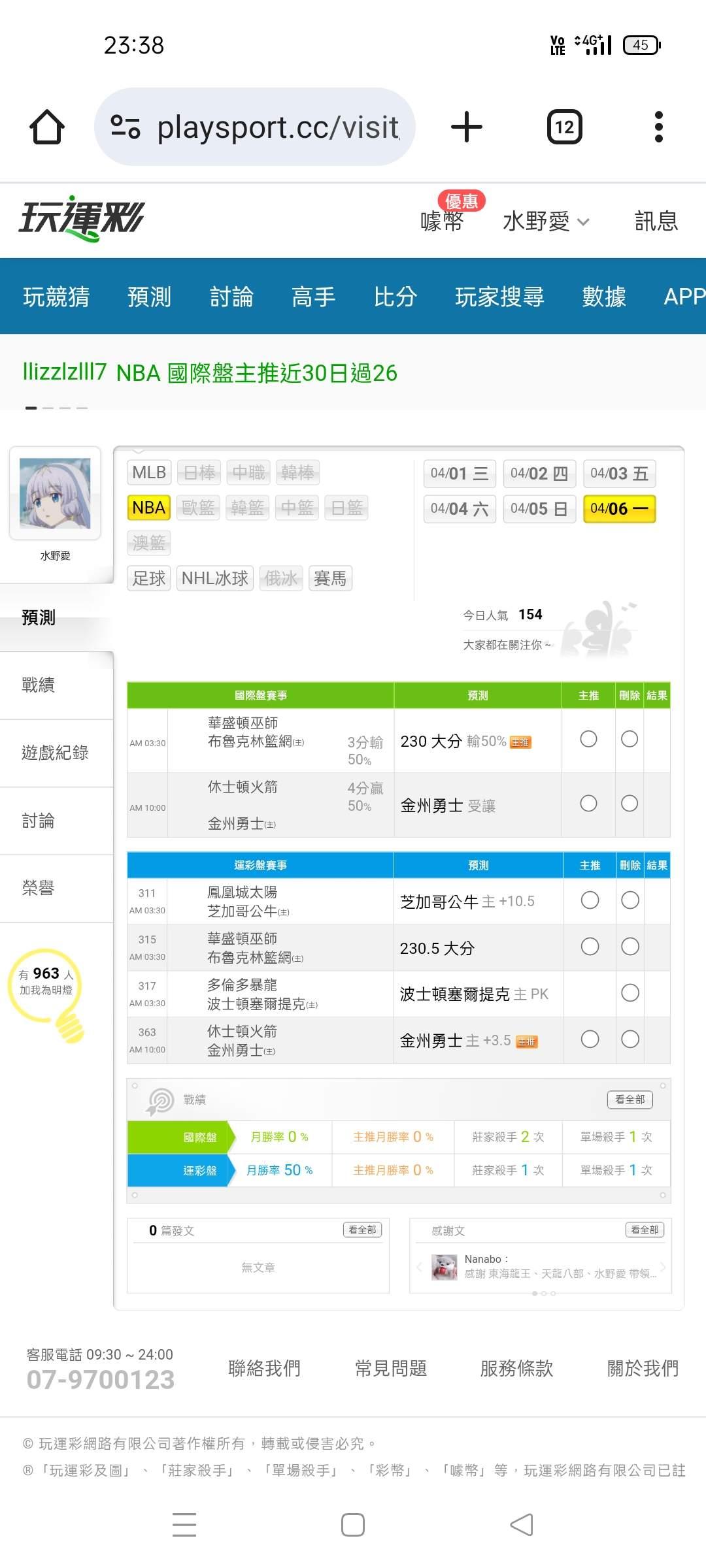Tap the 戰績 target icon
The width and height of the screenshot is (706, 1568).
[x=161, y=1101]
